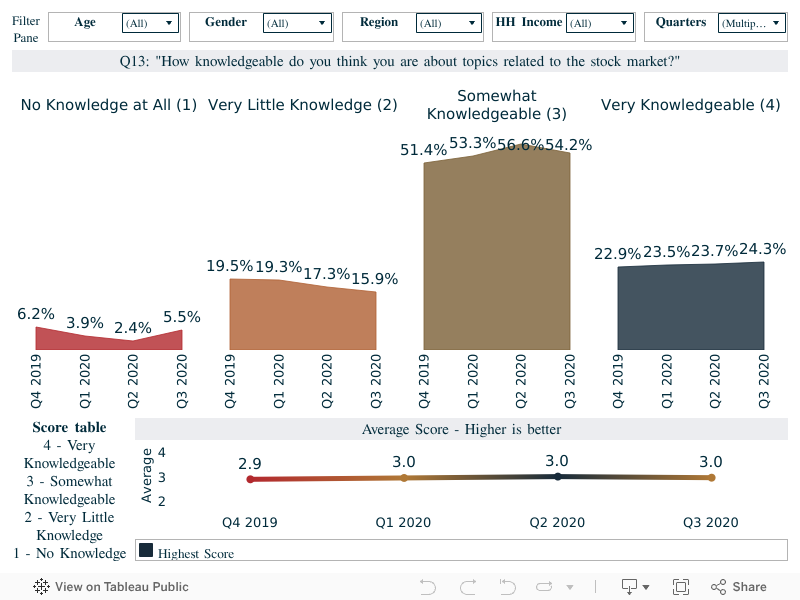Image resolution: width=800 pixels, height=600 pixels.
Task: Click the Share icon
Action: (738, 587)
